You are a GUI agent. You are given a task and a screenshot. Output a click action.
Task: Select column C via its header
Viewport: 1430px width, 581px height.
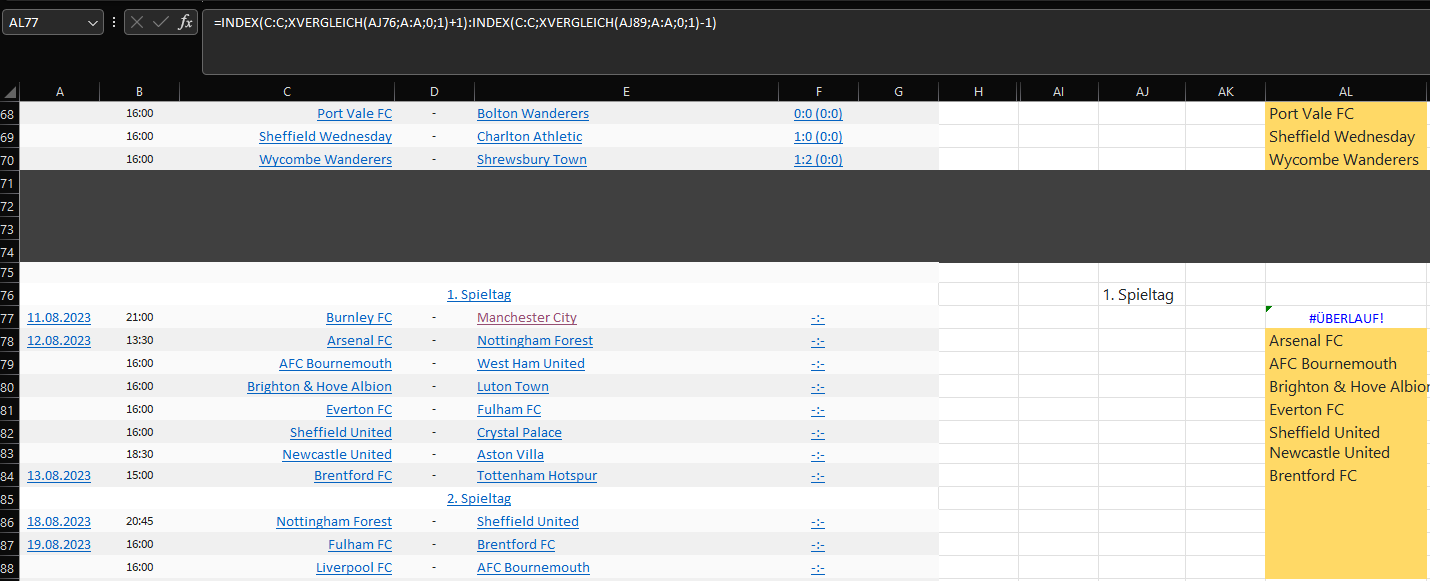pyautogui.click(x=287, y=92)
